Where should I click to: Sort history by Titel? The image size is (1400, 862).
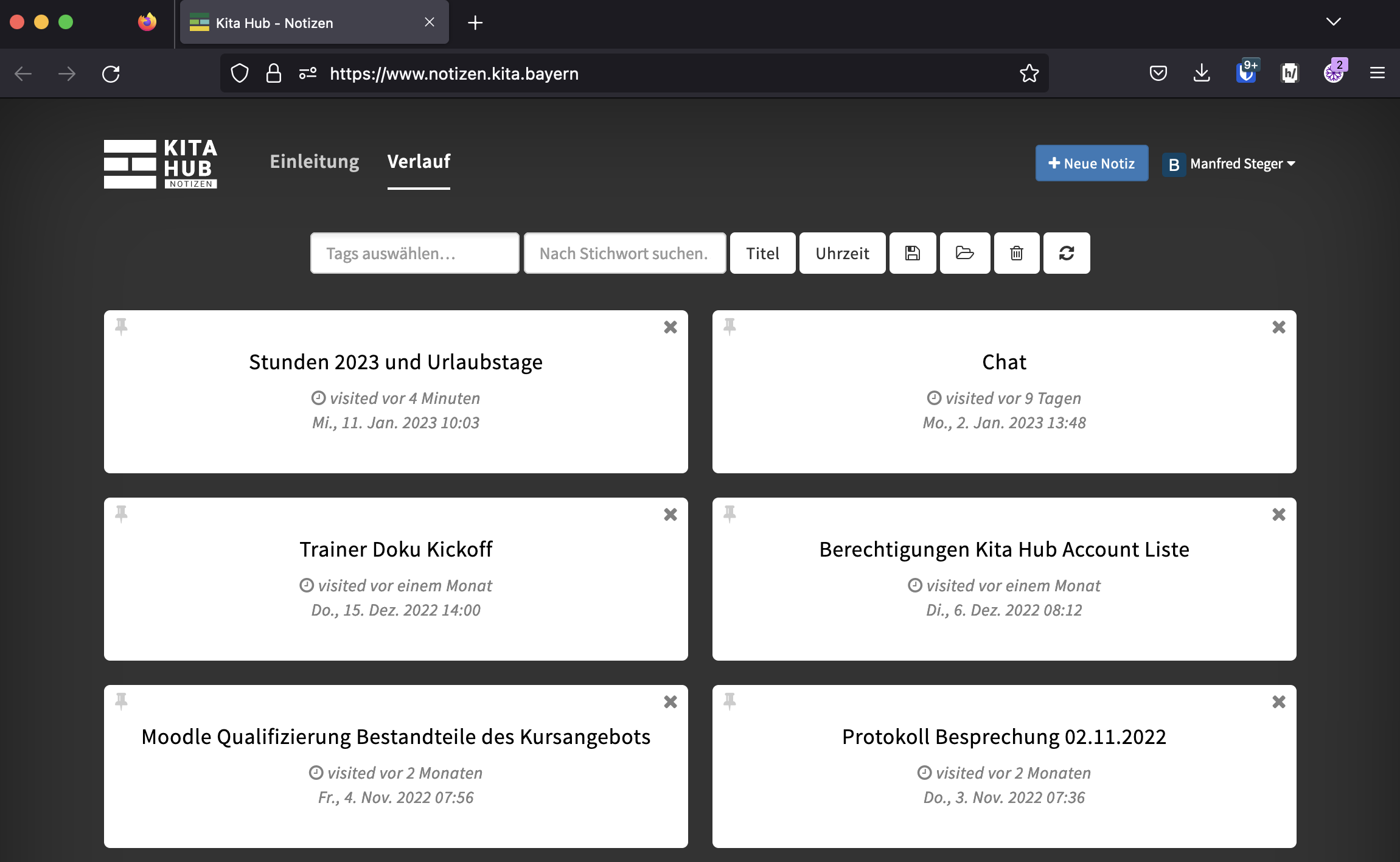tap(762, 253)
